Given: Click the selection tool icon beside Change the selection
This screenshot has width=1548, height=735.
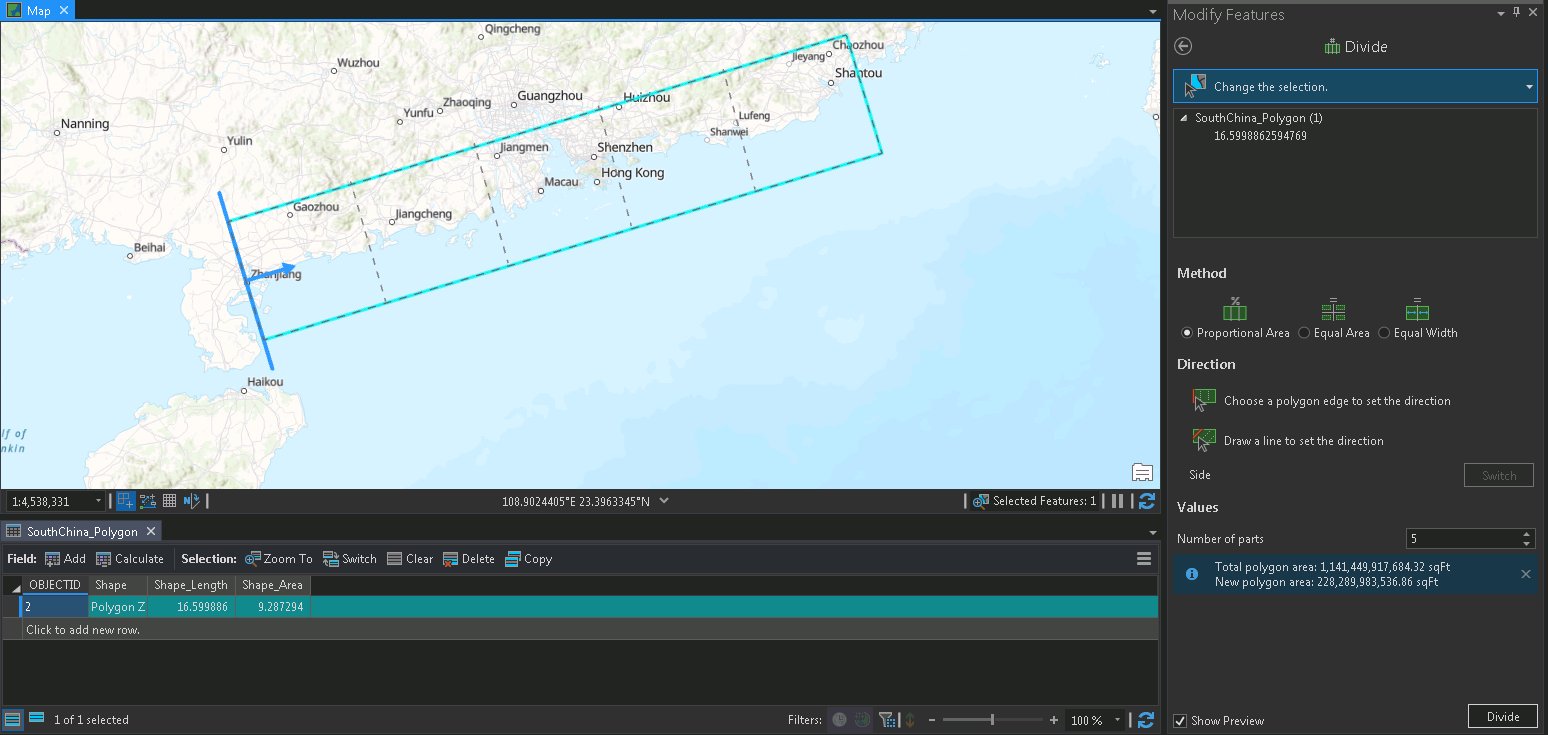Looking at the screenshot, I should click(x=1195, y=86).
